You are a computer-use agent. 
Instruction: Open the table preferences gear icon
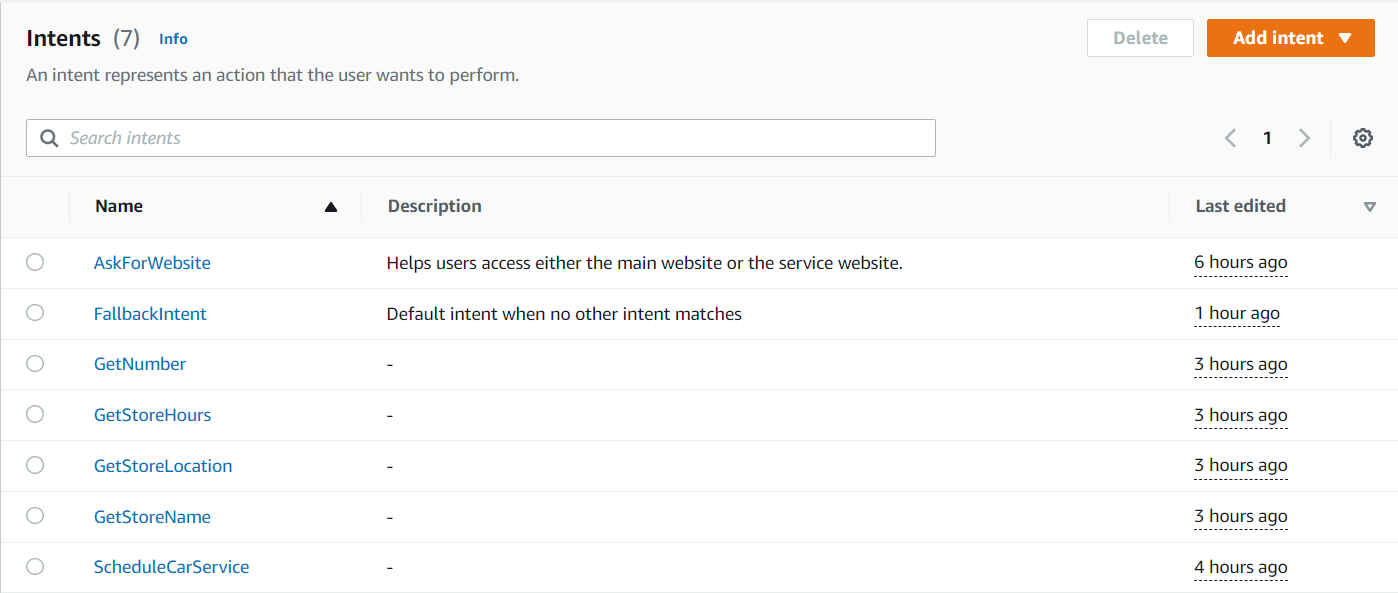pyautogui.click(x=1362, y=138)
